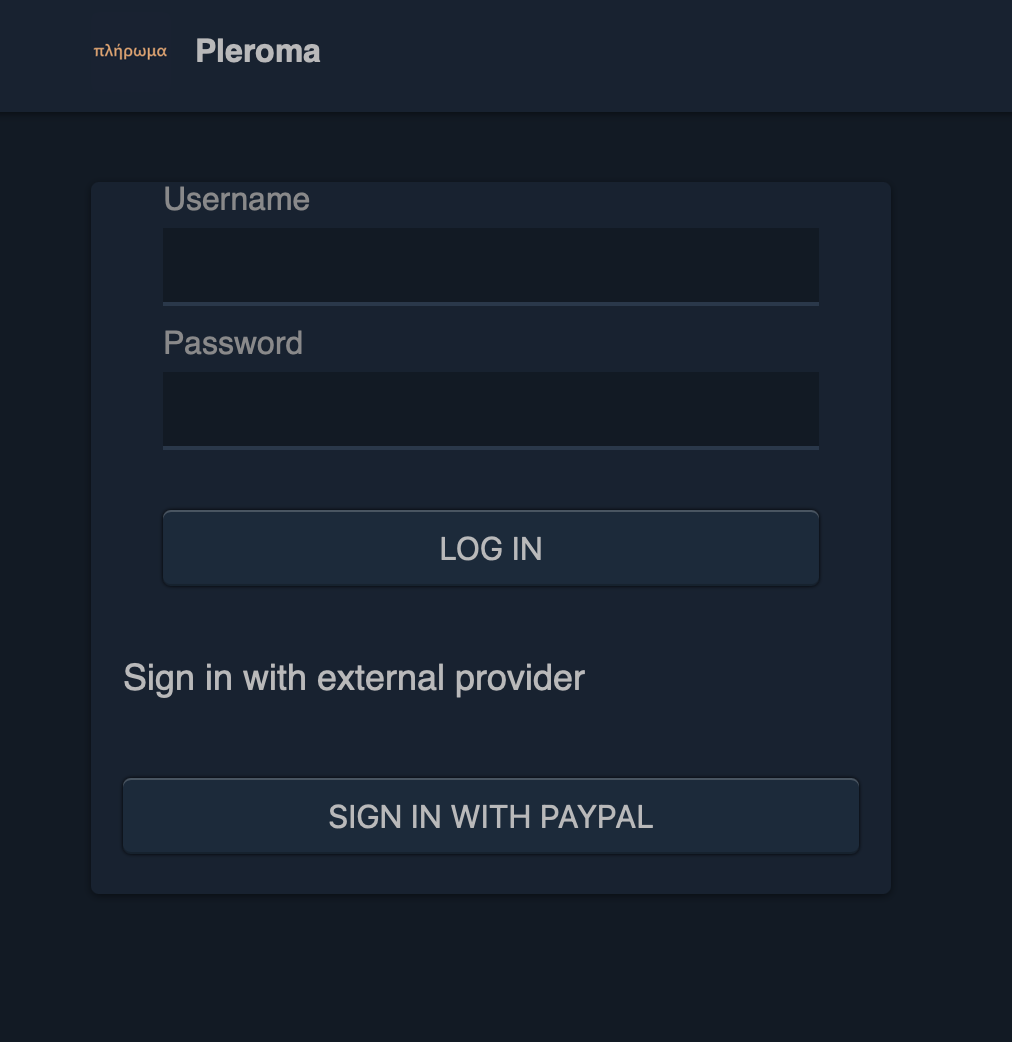Screen dimensions: 1012x1042
Task: Click the Pleroma site title text
Action: pos(258,51)
